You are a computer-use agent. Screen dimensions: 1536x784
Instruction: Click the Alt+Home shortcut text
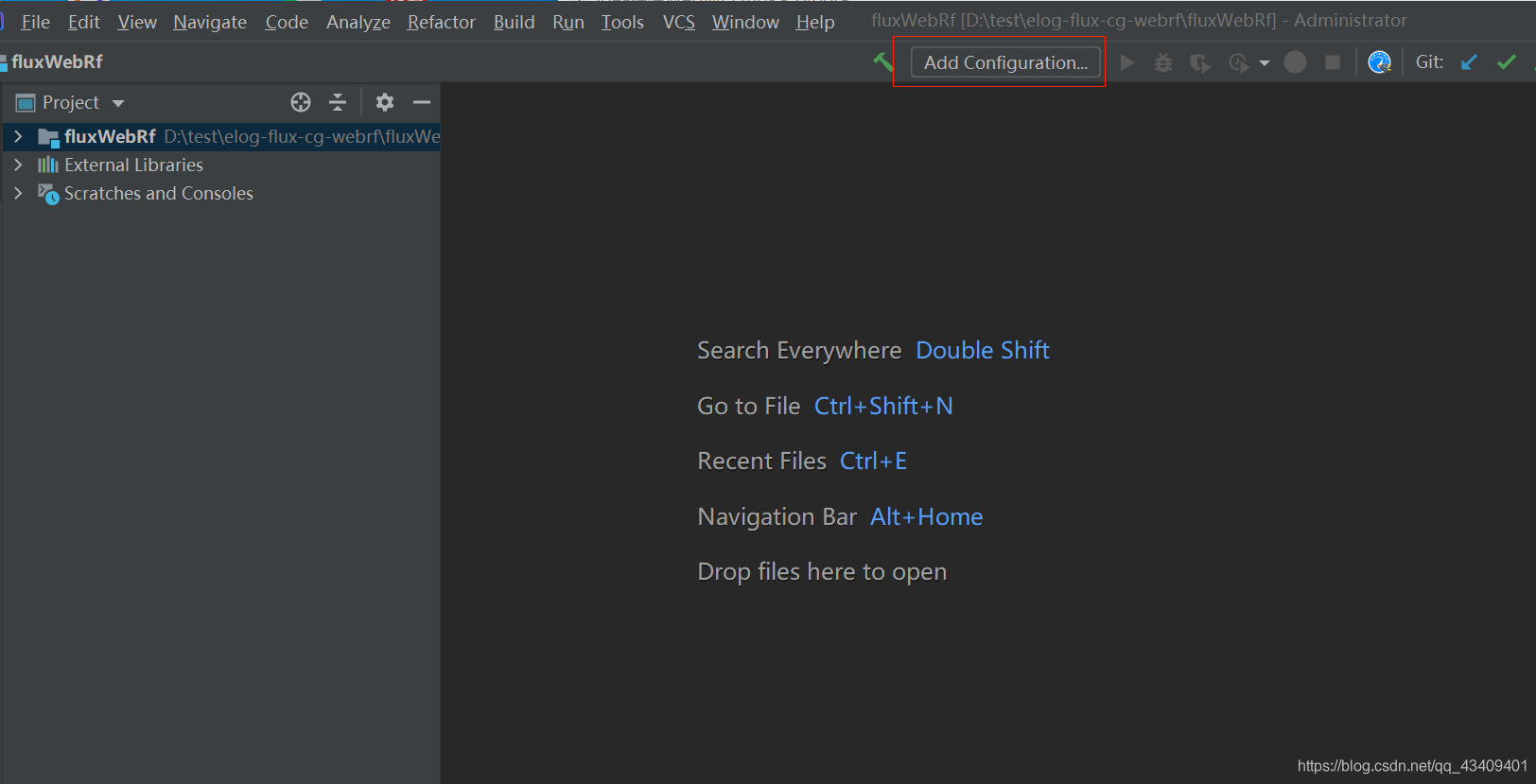926,516
